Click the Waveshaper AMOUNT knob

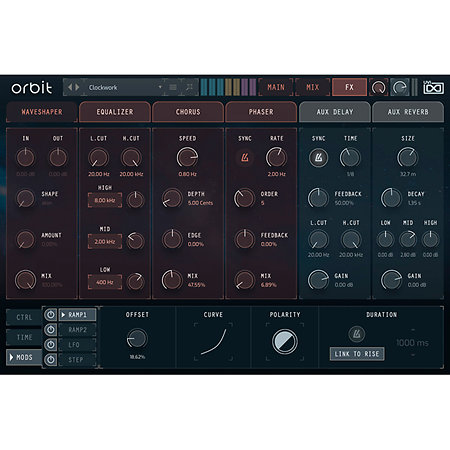(x=26, y=239)
